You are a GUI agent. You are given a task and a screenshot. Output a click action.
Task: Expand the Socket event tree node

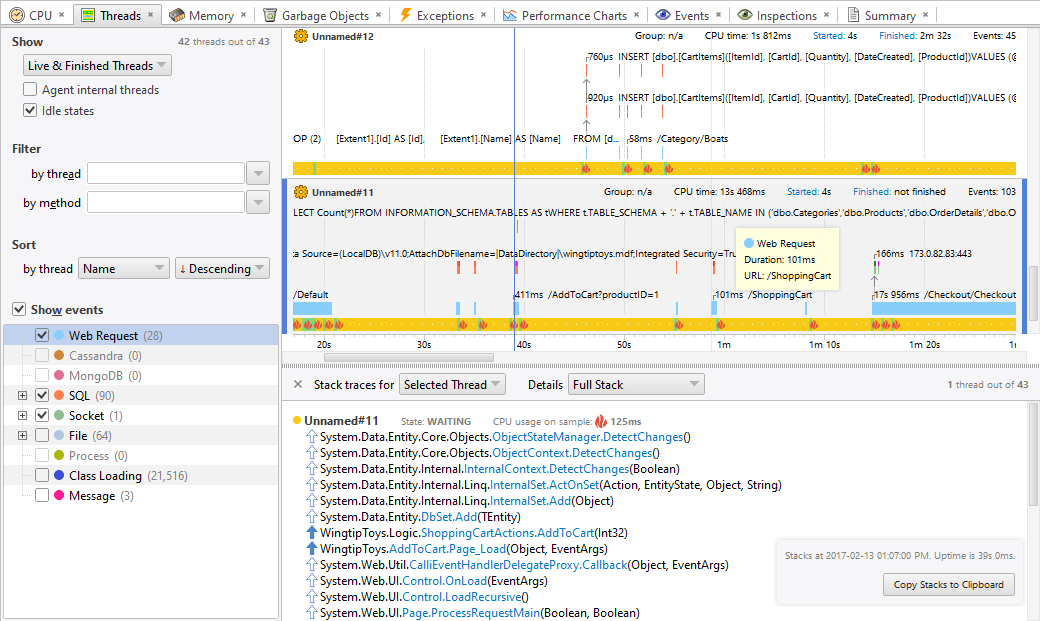[x=23, y=415]
